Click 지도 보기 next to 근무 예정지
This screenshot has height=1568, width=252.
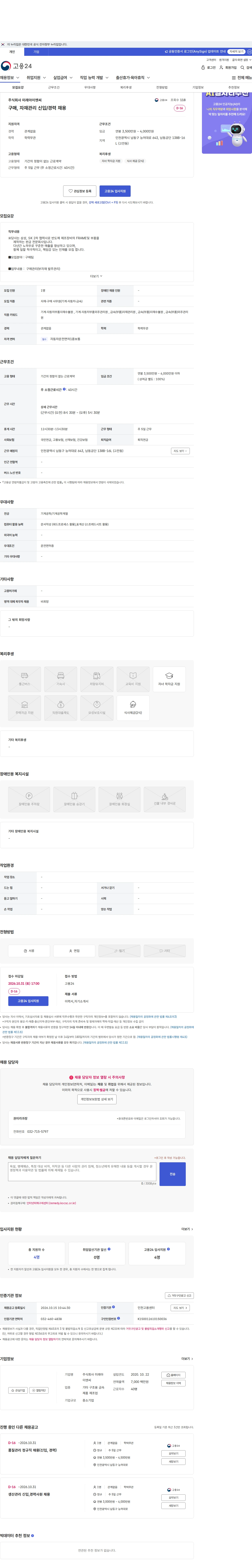click(x=180, y=451)
